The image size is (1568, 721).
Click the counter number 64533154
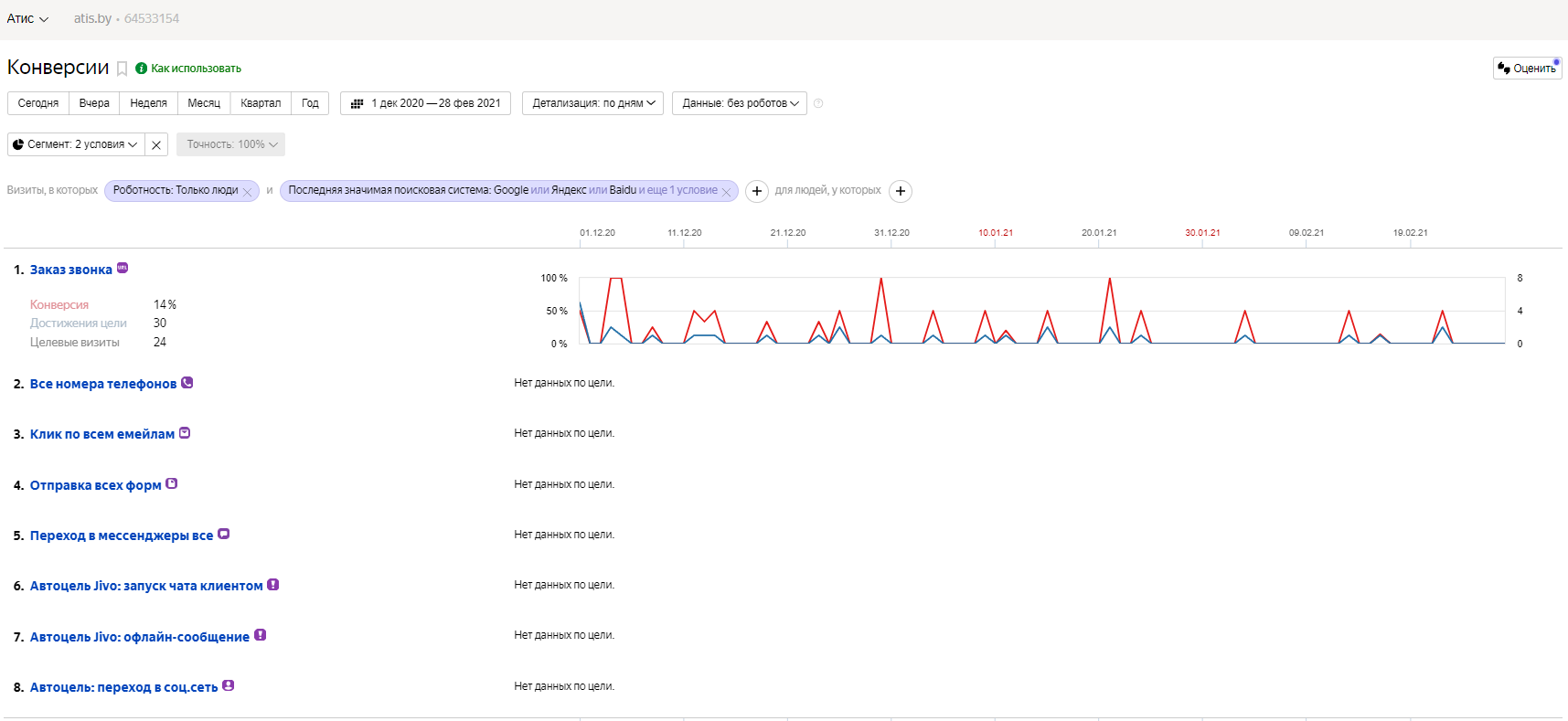tap(152, 18)
